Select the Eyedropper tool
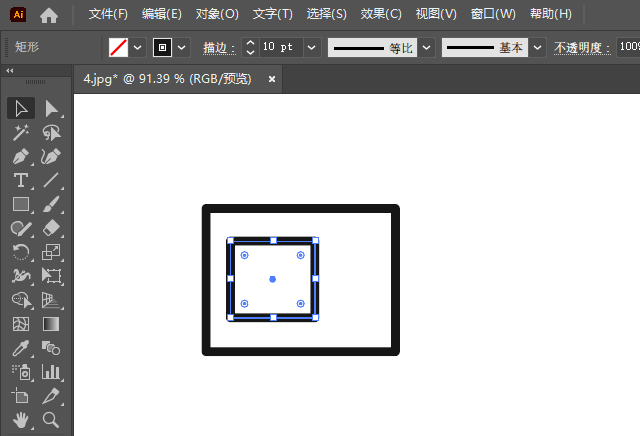Image resolution: width=640 pixels, height=436 pixels. click(x=21, y=348)
